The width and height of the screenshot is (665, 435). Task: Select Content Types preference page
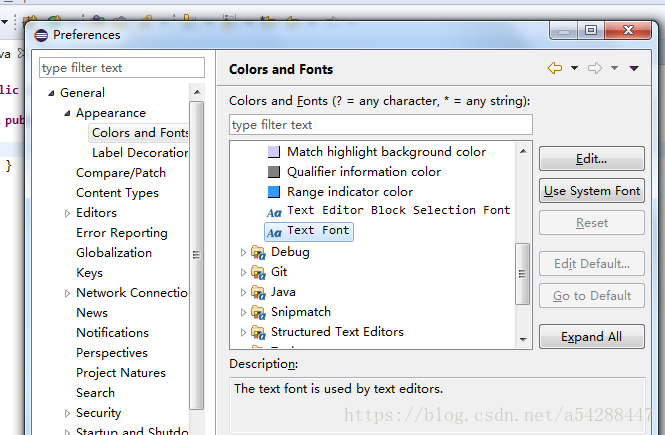pyautogui.click(x=117, y=193)
